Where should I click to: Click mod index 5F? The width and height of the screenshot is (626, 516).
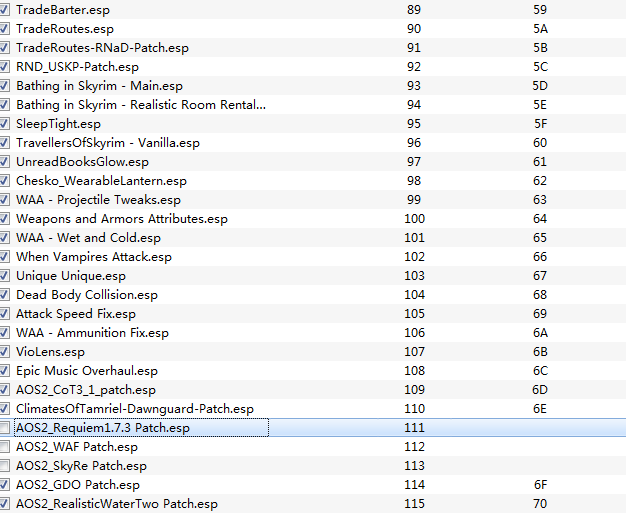click(x=540, y=123)
